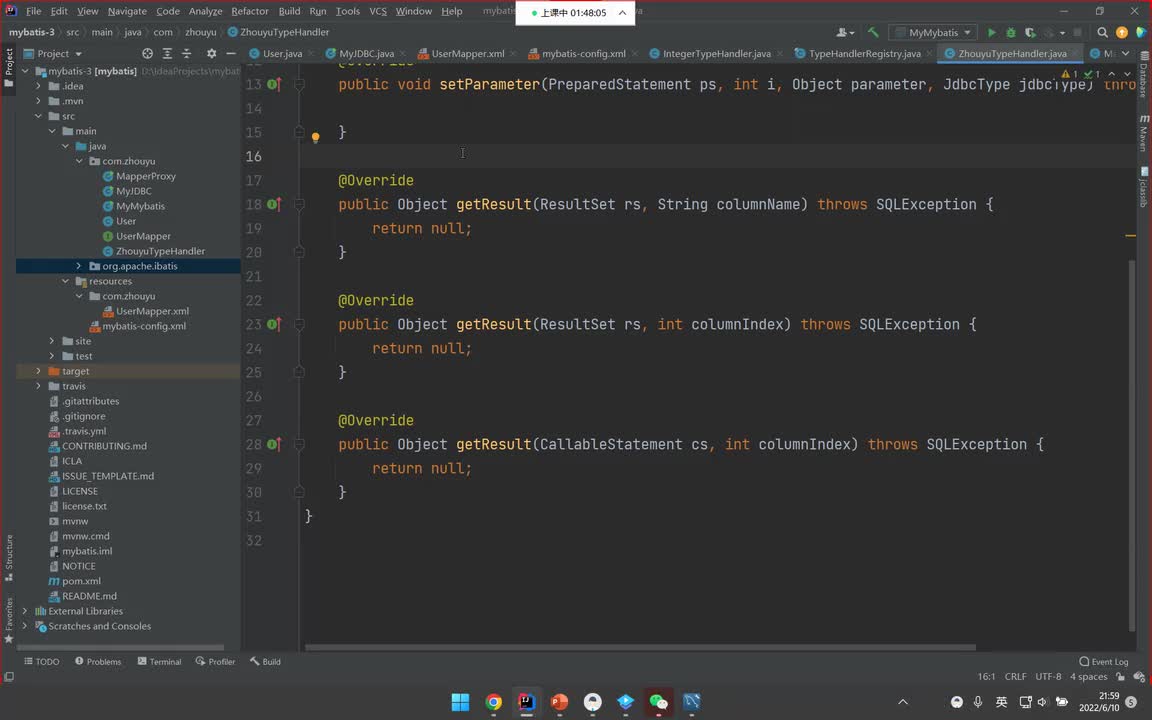Open Project panel settings gear
The width and height of the screenshot is (1152, 720).
[x=211, y=54]
